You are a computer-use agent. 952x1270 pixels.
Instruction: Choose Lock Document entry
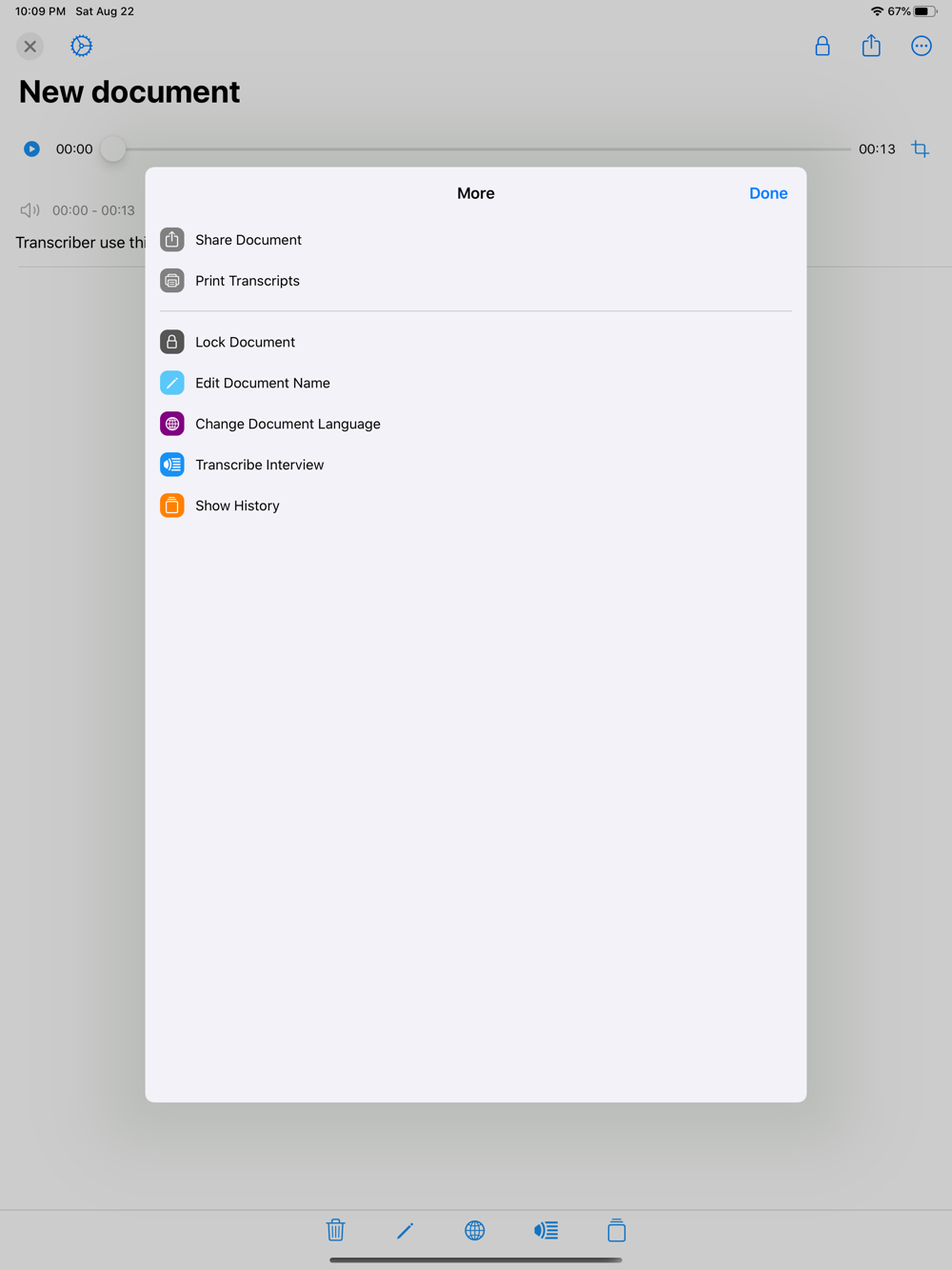pyautogui.click(x=476, y=342)
